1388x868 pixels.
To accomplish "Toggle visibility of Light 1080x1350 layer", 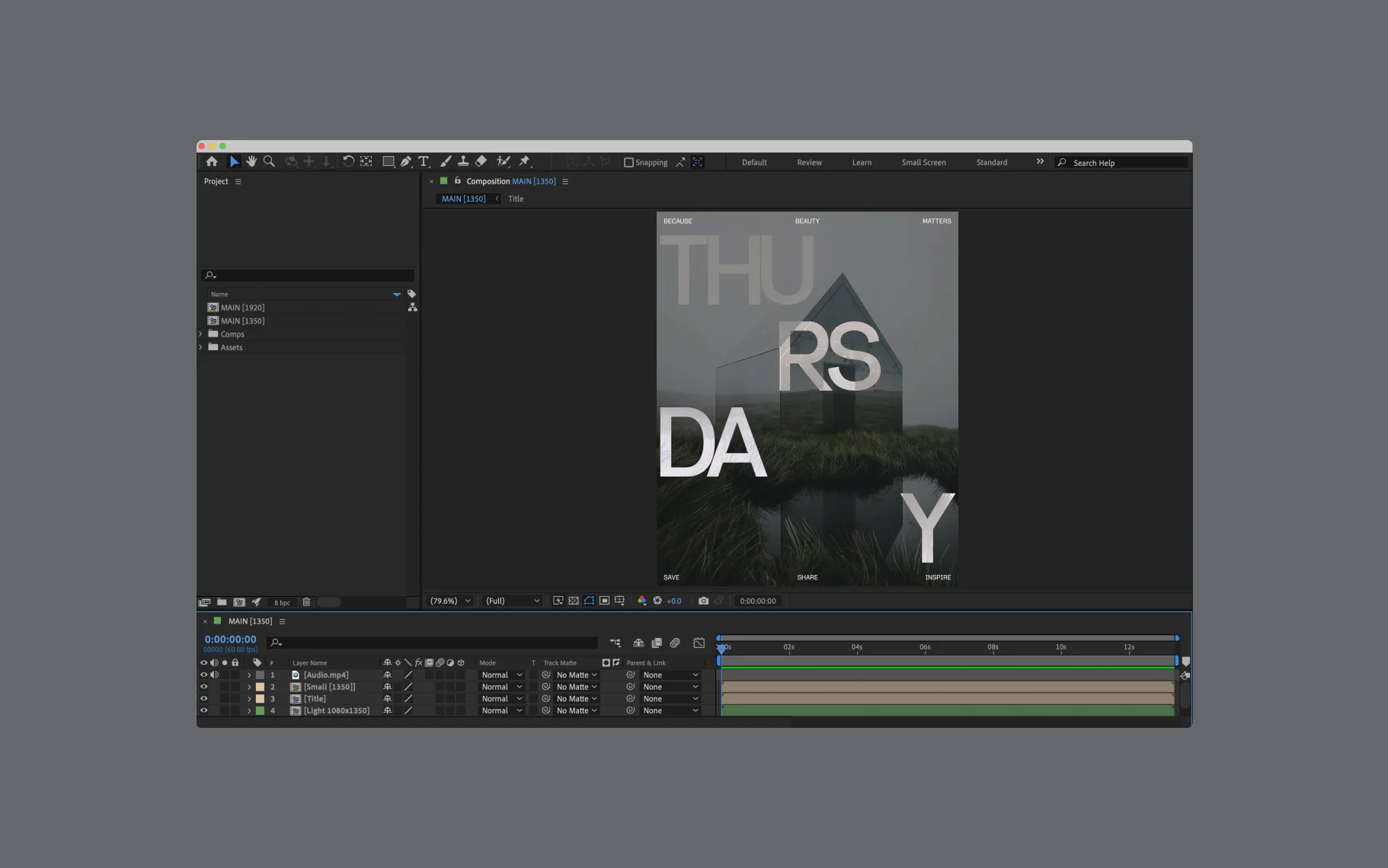I will pyautogui.click(x=203, y=710).
